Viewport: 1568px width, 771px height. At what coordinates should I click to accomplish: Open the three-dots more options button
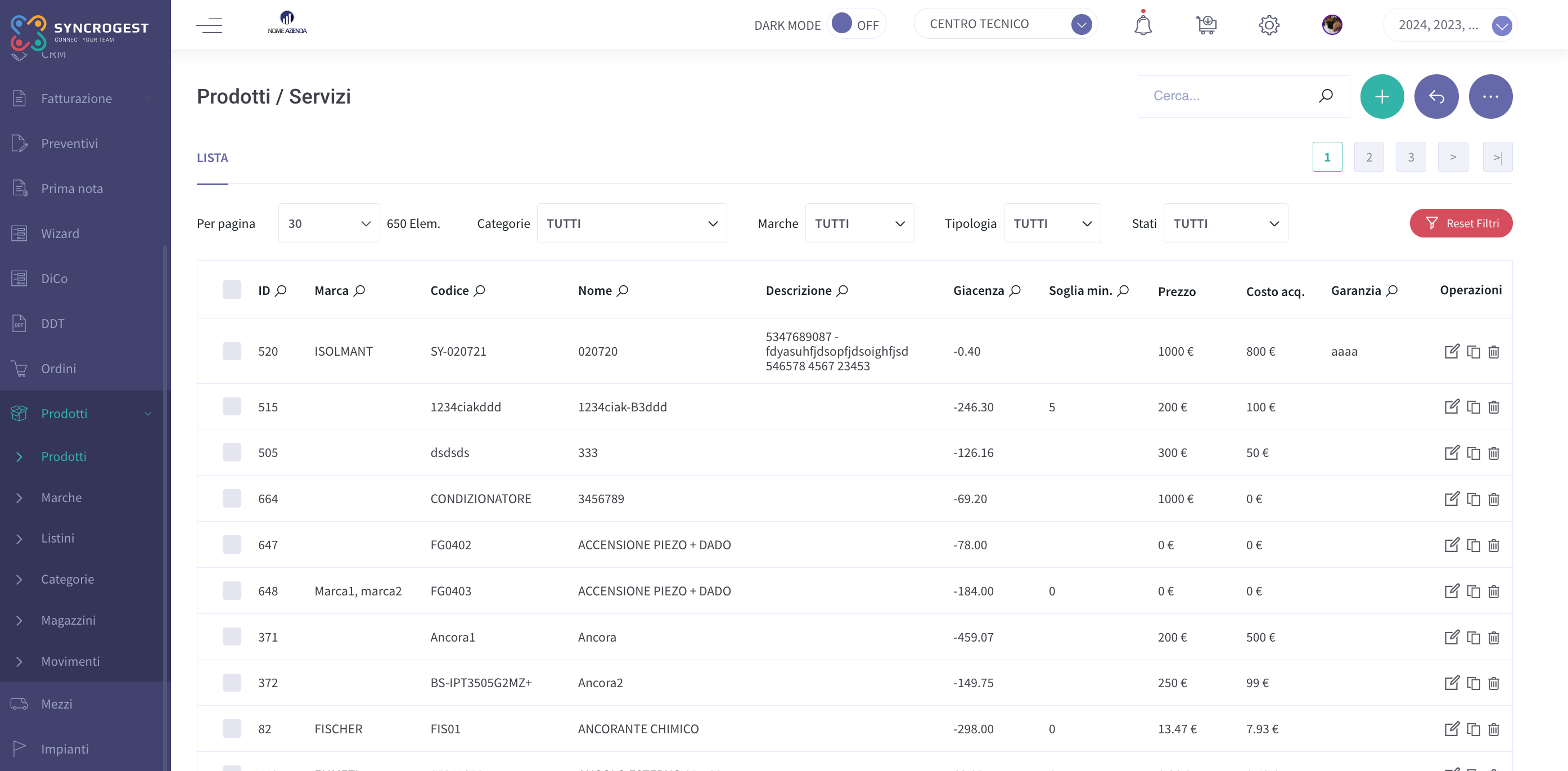point(1490,96)
